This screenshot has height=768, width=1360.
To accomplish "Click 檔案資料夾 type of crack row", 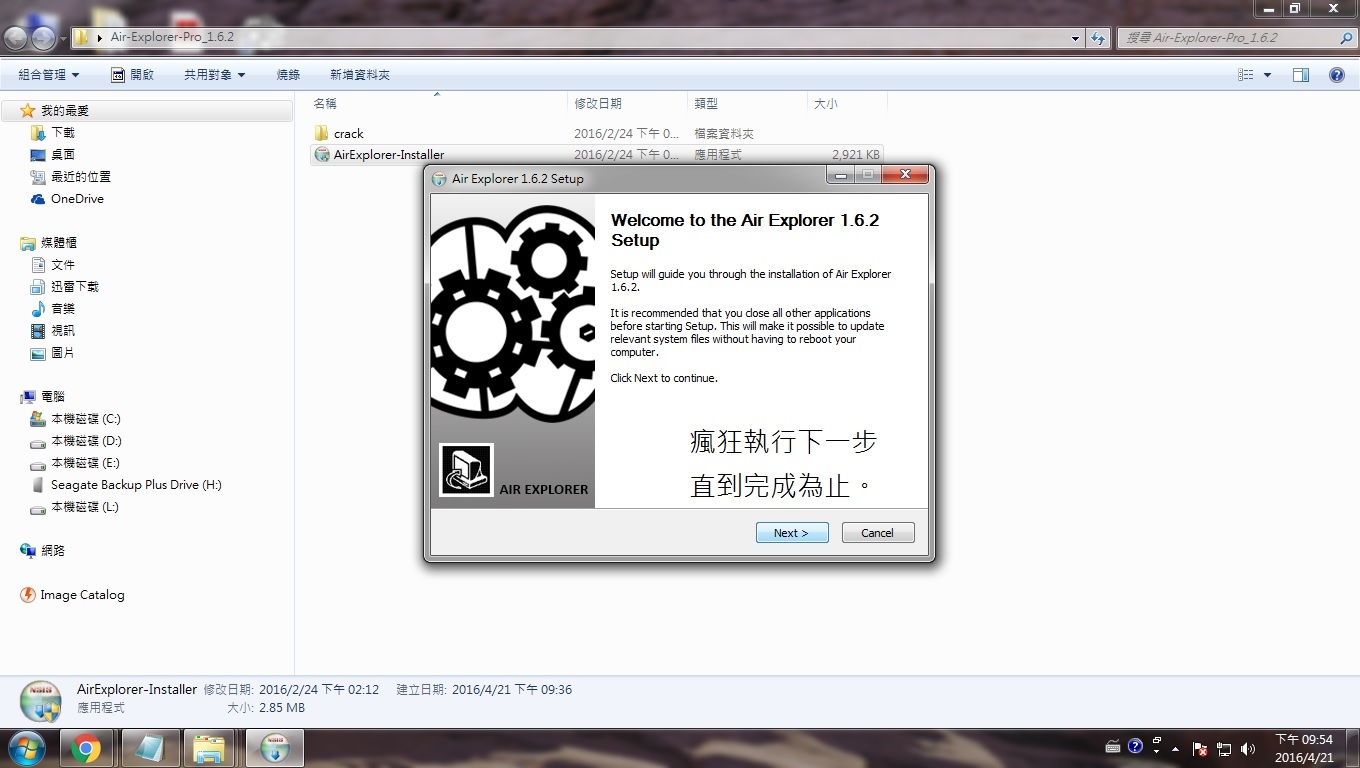I will tap(724, 133).
